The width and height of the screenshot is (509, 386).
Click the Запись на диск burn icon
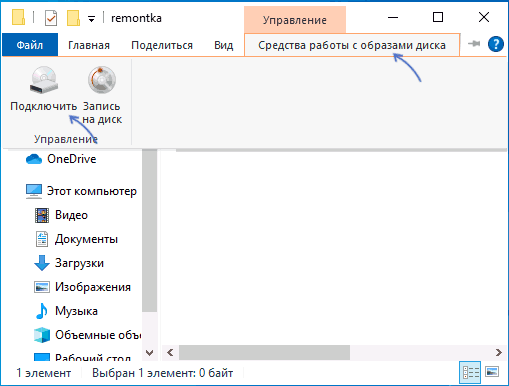(102, 80)
